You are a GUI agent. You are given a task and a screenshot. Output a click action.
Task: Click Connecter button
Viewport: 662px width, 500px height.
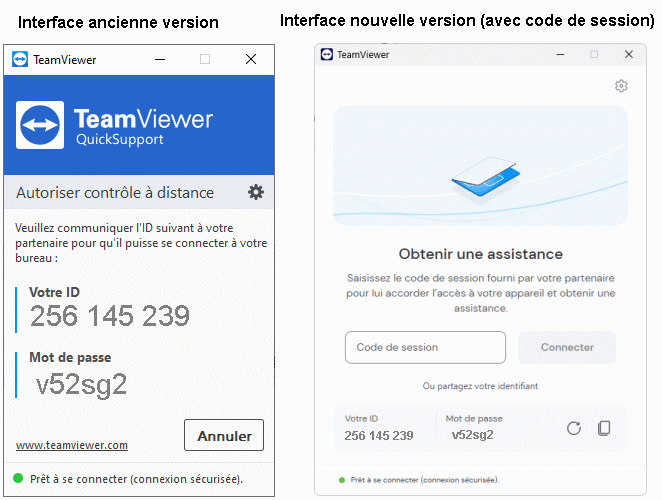pyautogui.click(x=567, y=347)
